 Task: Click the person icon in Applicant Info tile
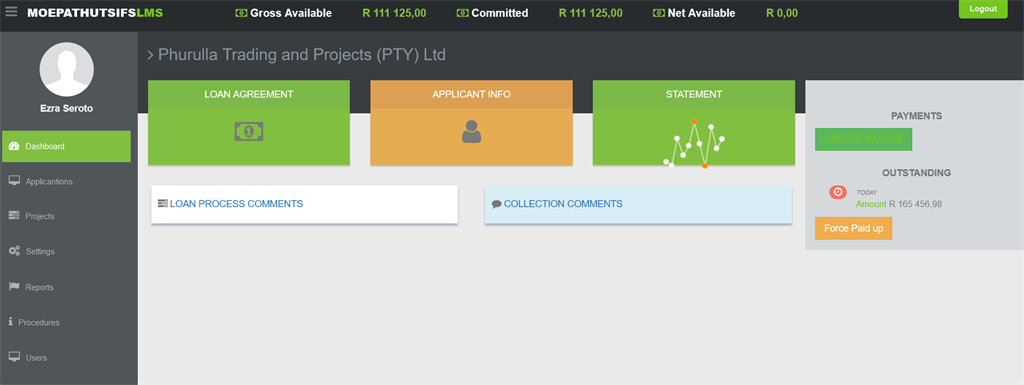472,132
